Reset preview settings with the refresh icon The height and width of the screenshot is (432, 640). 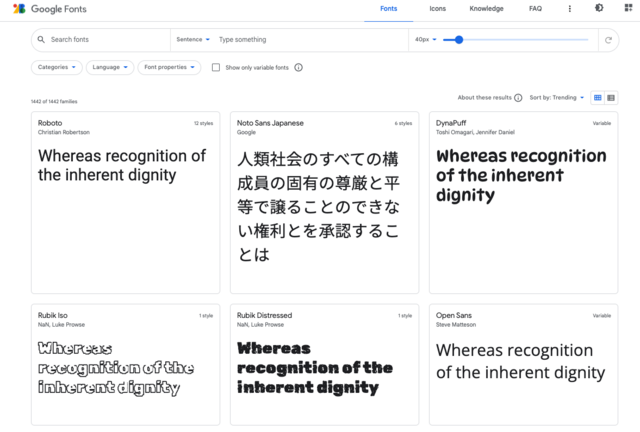point(608,40)
